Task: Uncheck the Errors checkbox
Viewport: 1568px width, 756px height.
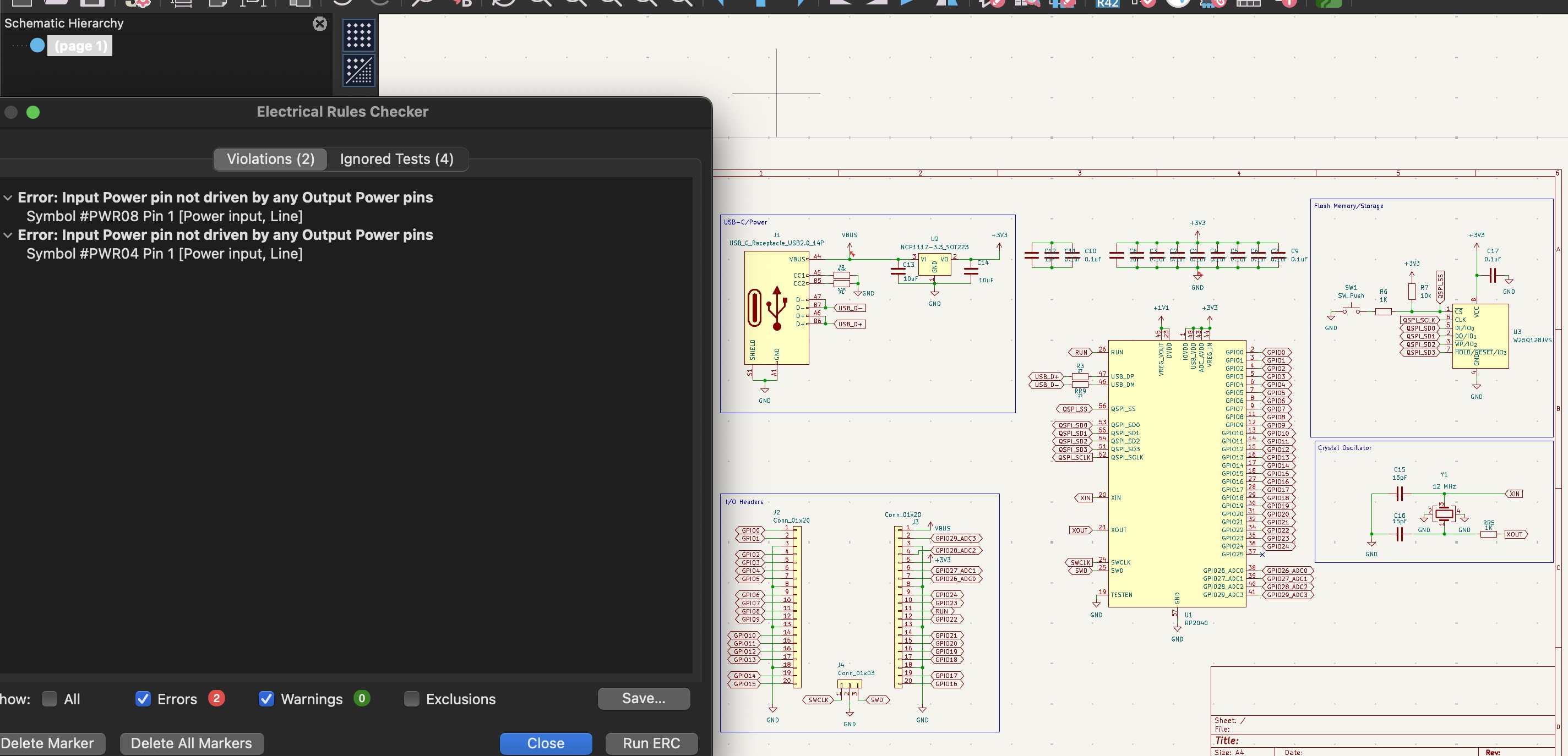Action: point(143,699)
